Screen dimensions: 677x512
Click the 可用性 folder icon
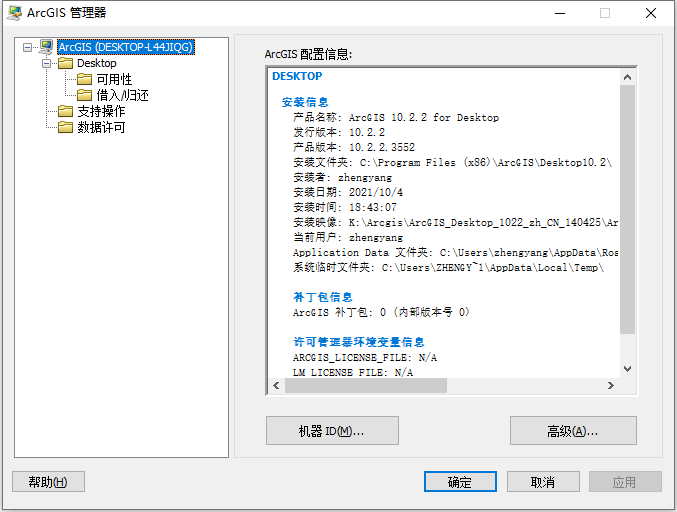pyautogui.click(x=85, y=79)
